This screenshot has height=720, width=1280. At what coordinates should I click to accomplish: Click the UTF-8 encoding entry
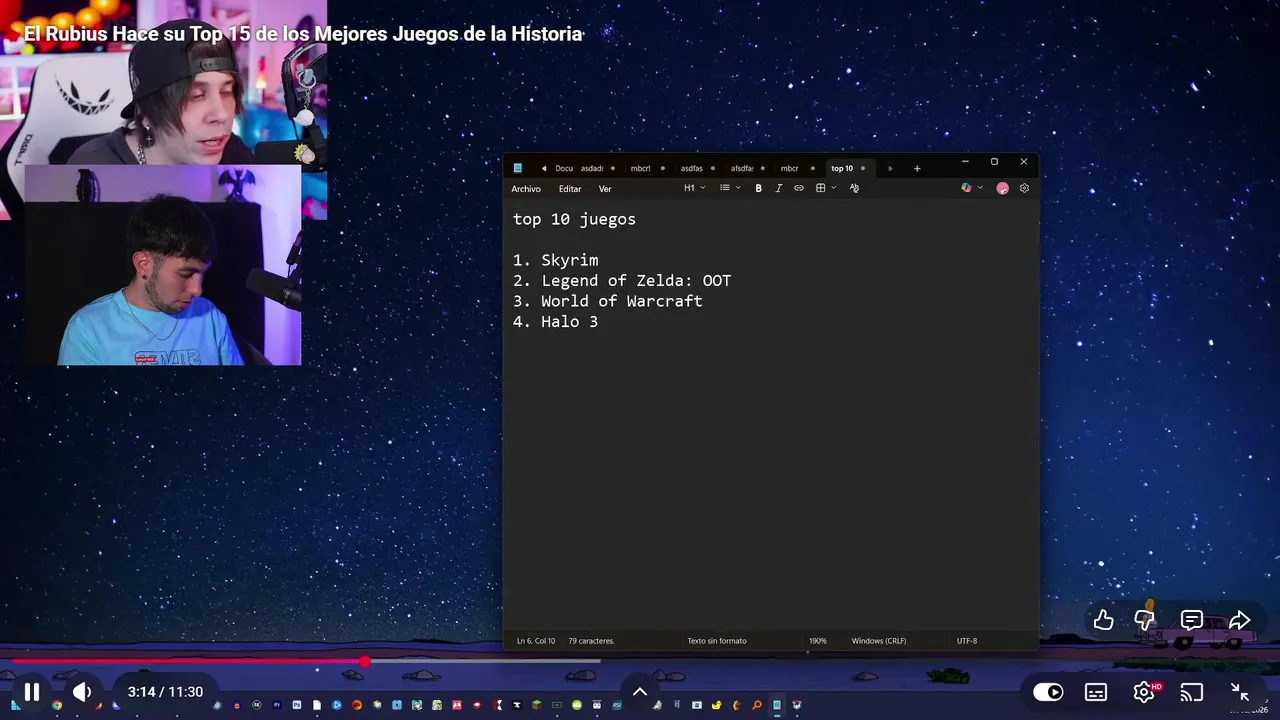pyautogui.click(x=967, y=641)
